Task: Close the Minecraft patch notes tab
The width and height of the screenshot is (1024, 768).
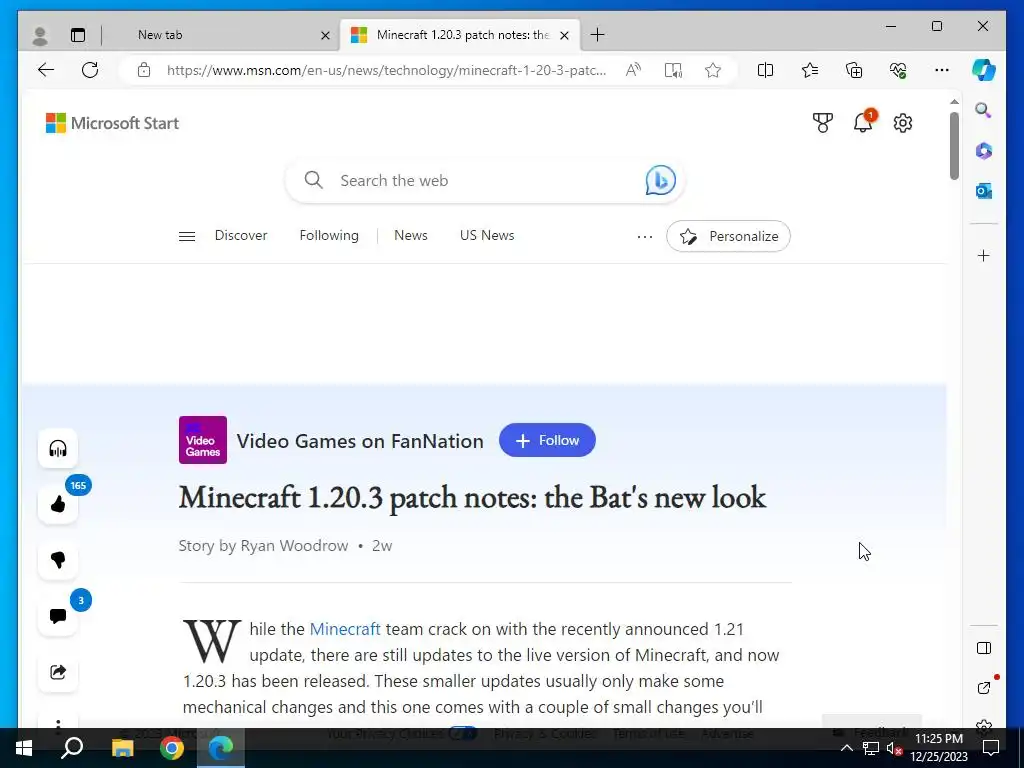Action: (564, 35)
